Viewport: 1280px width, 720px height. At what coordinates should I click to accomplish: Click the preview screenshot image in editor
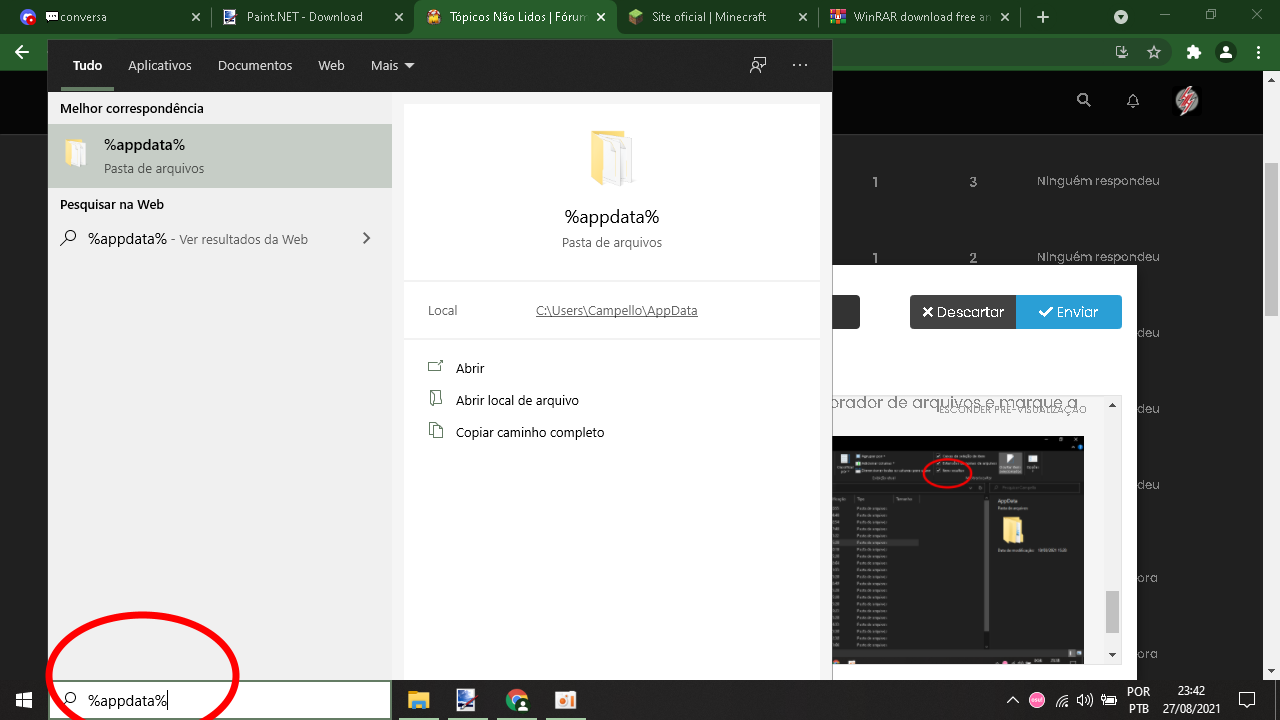(958, 550)
